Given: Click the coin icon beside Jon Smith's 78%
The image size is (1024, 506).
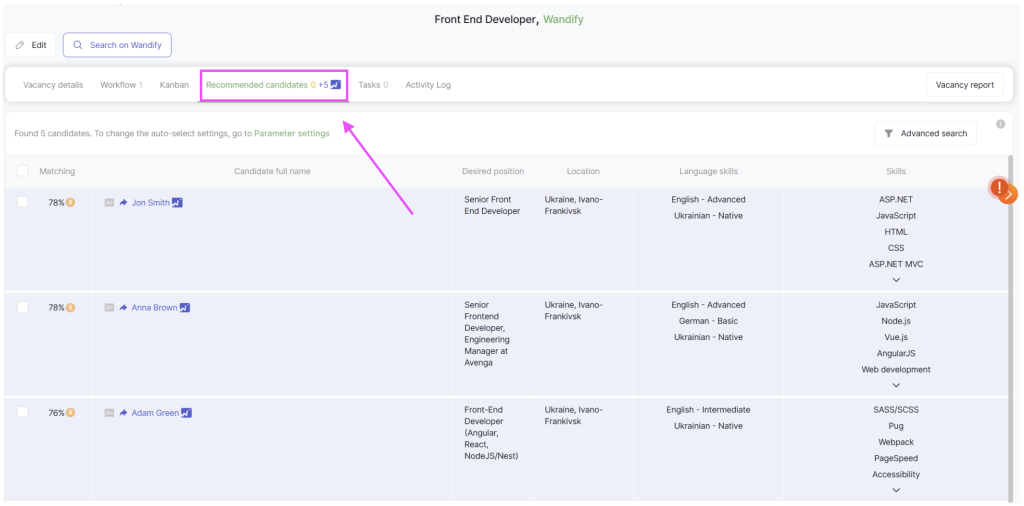Looking at the screenshot, I should click(71, 202).
